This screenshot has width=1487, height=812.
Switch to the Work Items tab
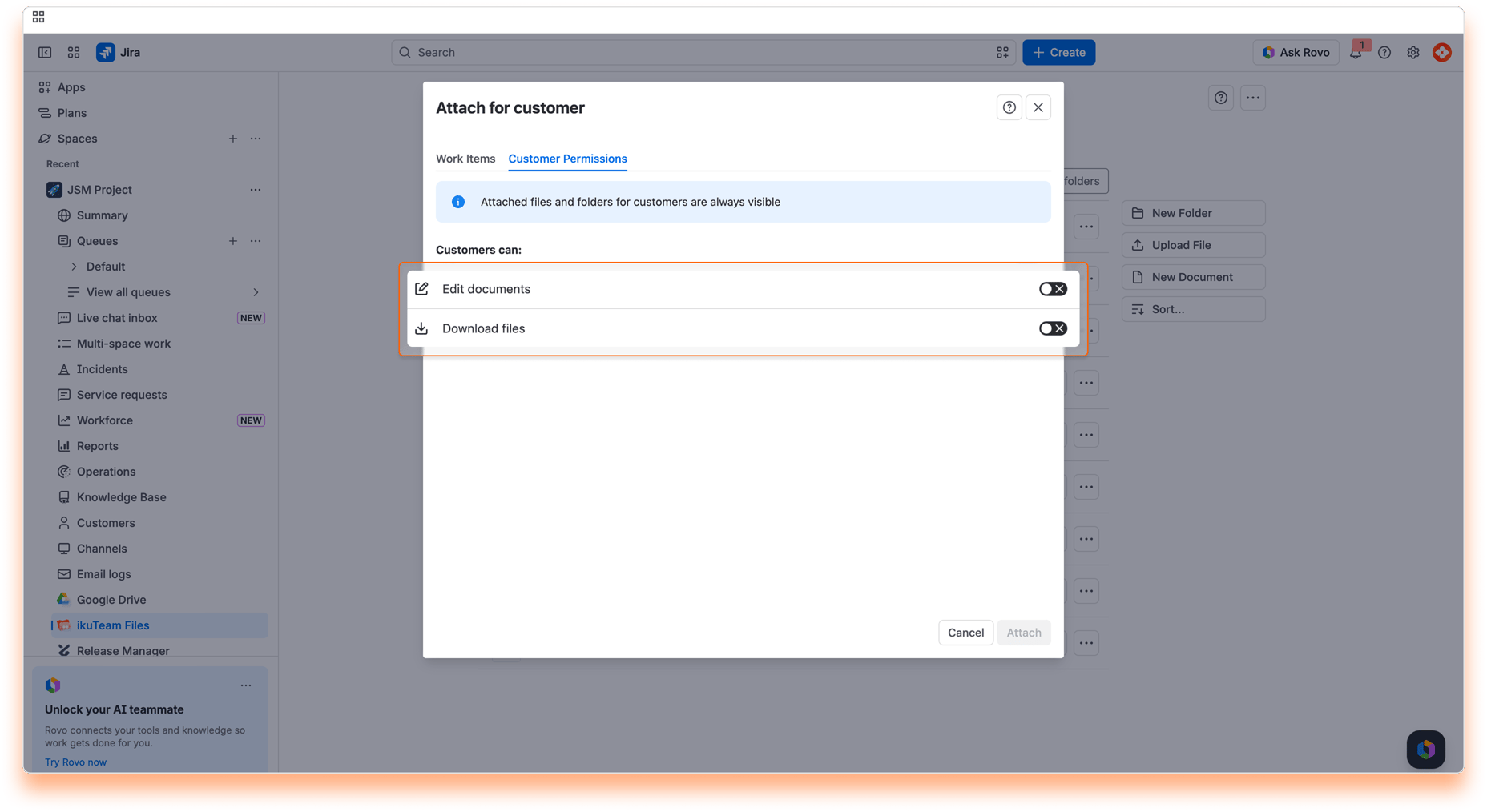pyautogui.click(x=465, y=159)
